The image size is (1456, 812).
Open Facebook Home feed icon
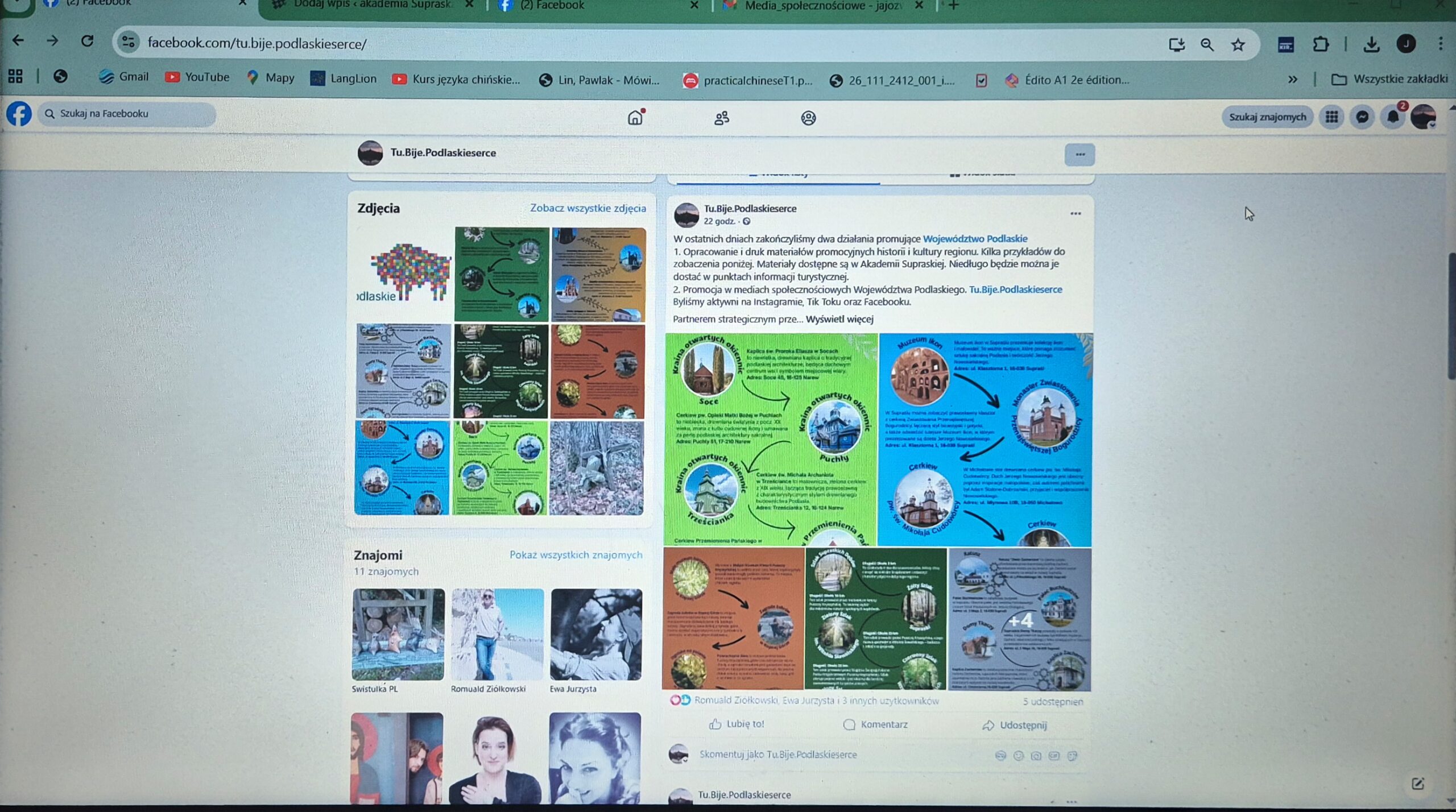635,118
